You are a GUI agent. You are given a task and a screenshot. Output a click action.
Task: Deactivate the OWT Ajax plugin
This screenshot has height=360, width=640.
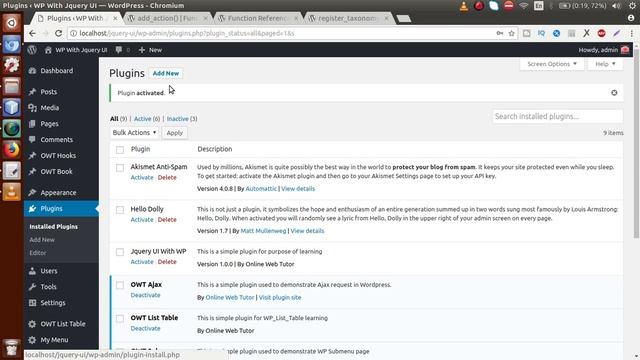pyautogui.click(x=145, y=295)
